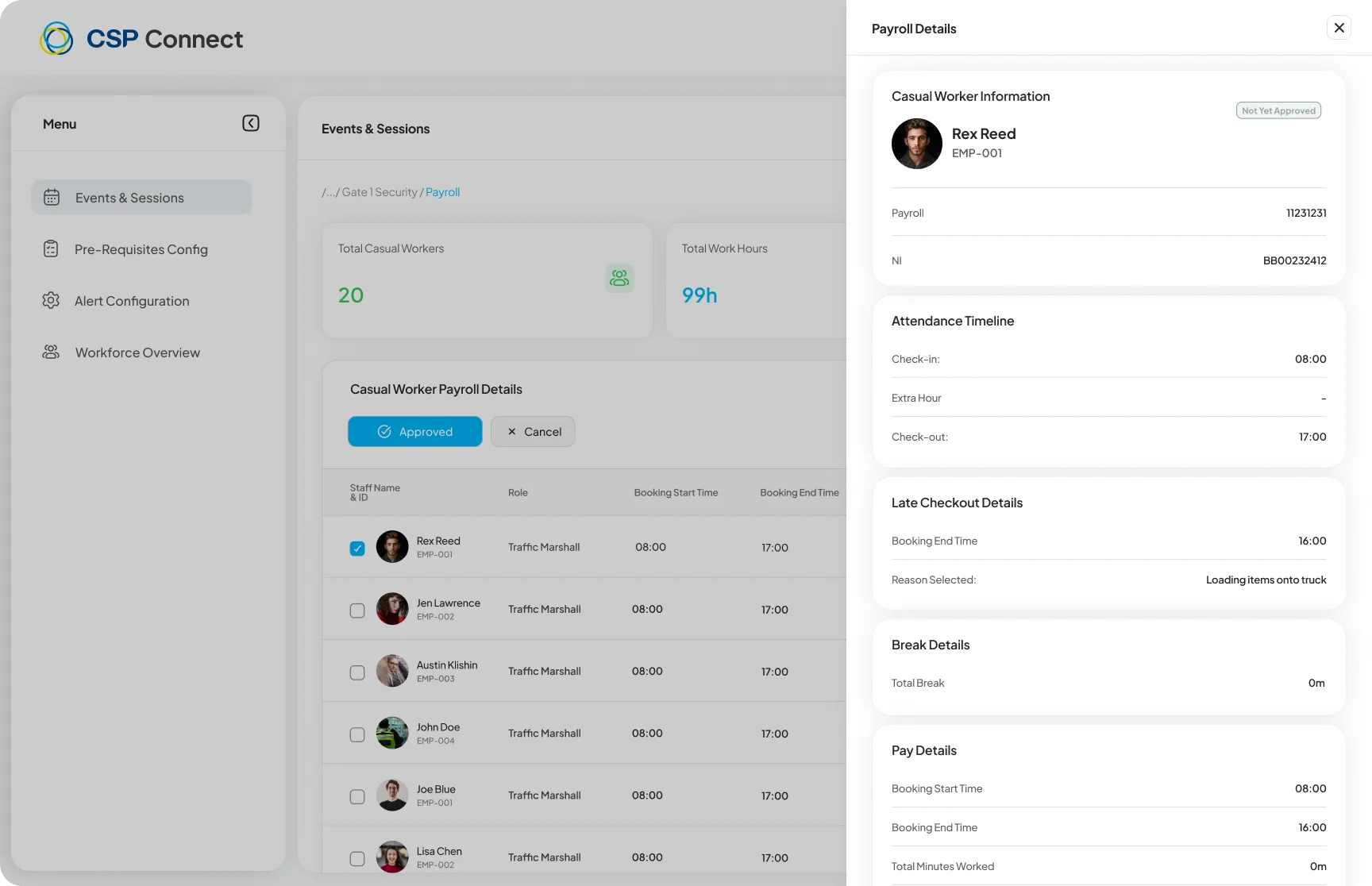Click Rex Reed's large profile photo in Payroll Details
The height and width of the screenshot is (886, 1372).
pyautogui.click(x=917, y=144)
